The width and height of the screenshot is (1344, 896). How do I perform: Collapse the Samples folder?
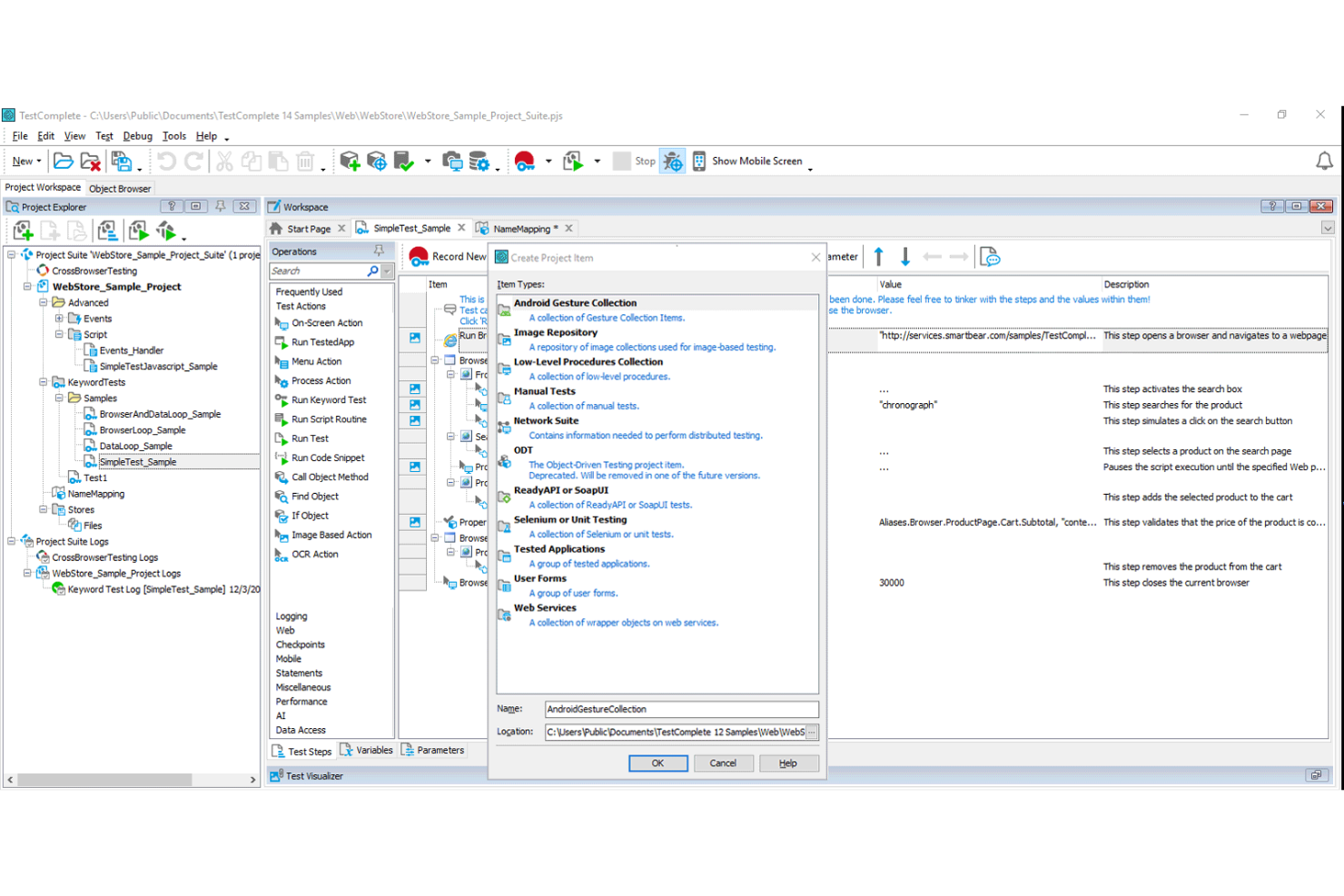[x=60, y=398]
